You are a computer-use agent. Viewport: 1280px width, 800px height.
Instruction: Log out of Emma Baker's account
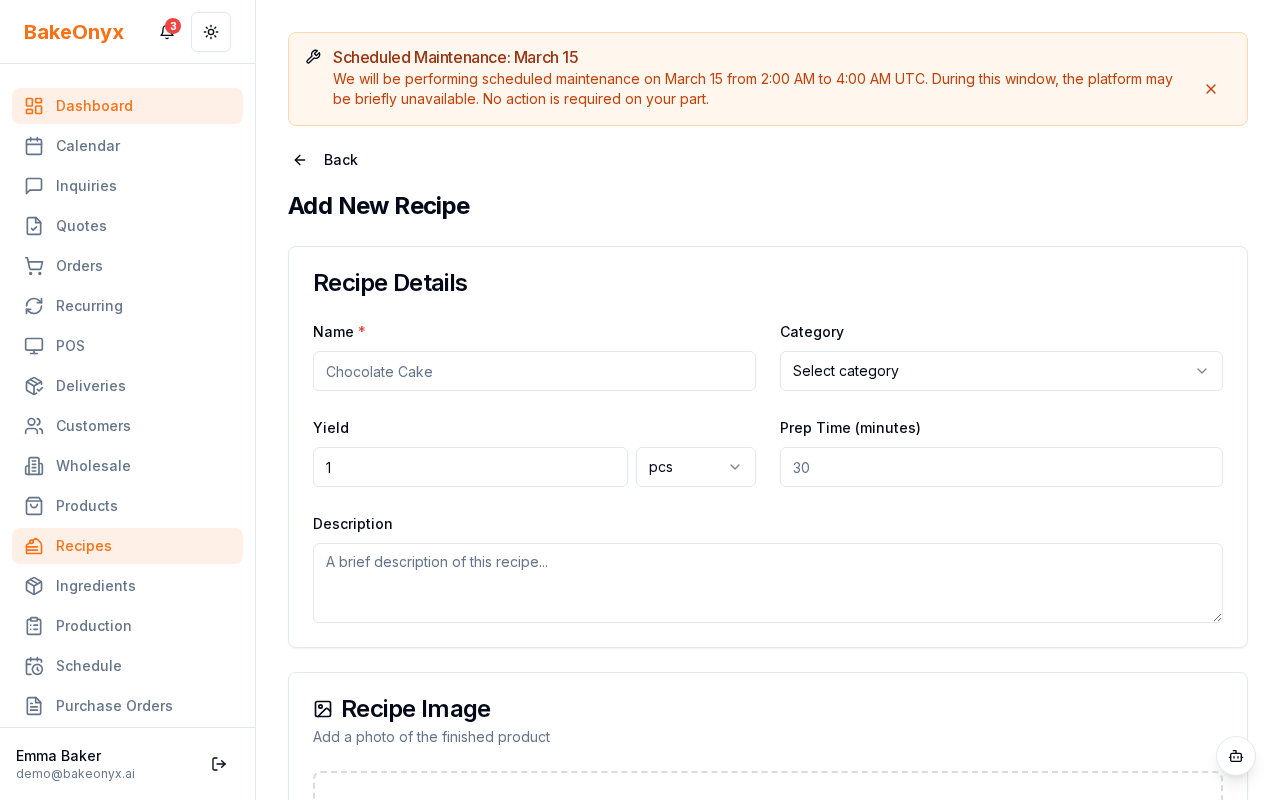tap(219, 764)
